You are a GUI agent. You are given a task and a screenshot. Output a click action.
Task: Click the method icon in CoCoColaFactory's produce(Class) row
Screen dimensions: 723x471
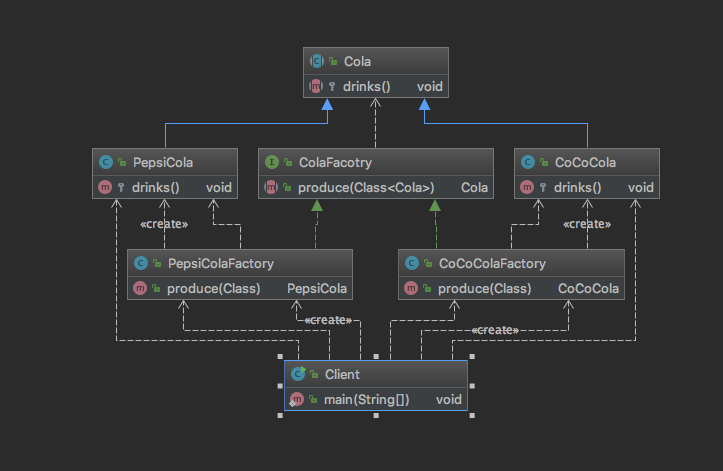[x=411, y=288]
